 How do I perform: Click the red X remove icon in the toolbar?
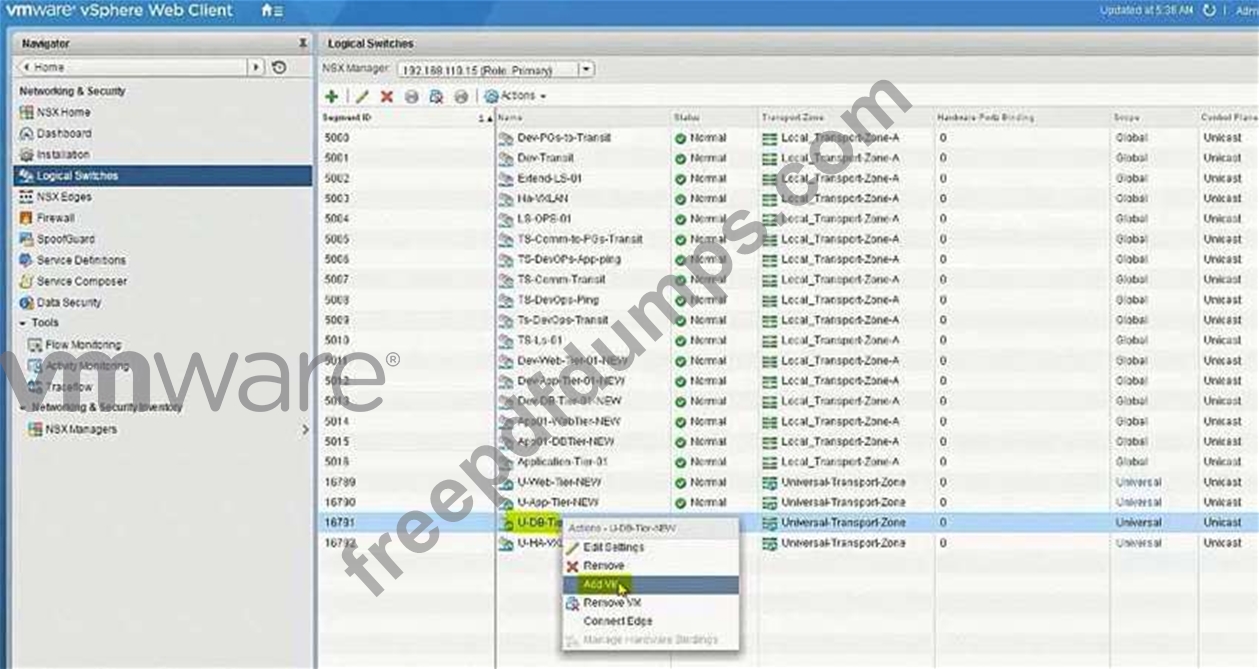click(x=386, y=96)
